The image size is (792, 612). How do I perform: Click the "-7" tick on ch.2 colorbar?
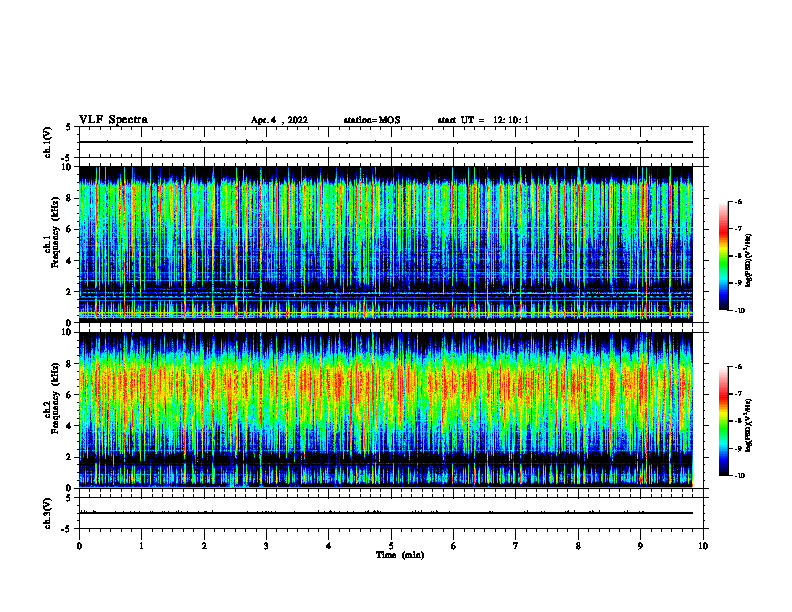(x=738, y=394)
